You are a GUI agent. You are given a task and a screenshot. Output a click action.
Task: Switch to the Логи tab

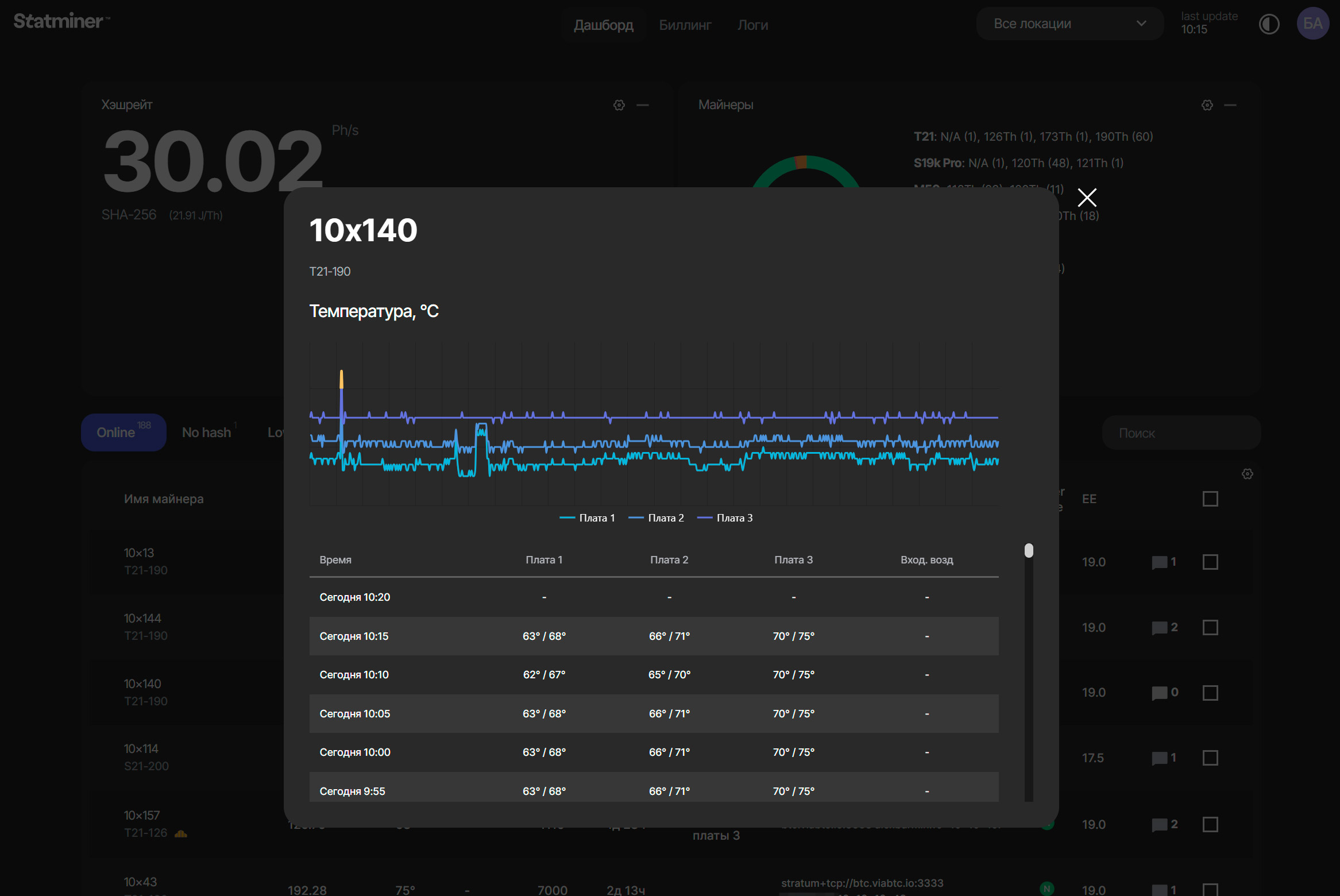752,25
